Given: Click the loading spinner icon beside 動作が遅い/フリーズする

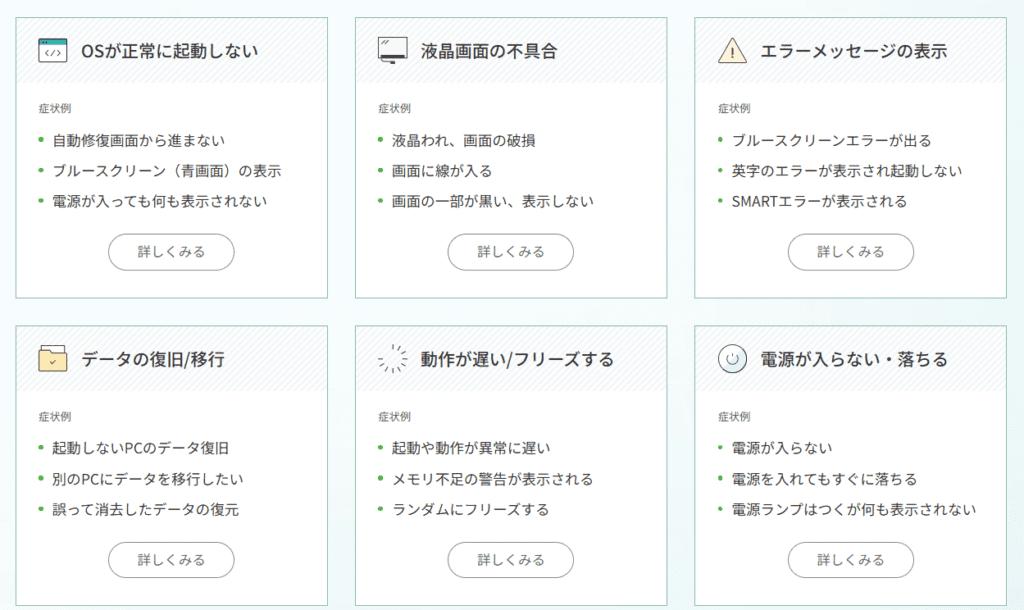Looking at the screenshot, I should coord(392,359).
